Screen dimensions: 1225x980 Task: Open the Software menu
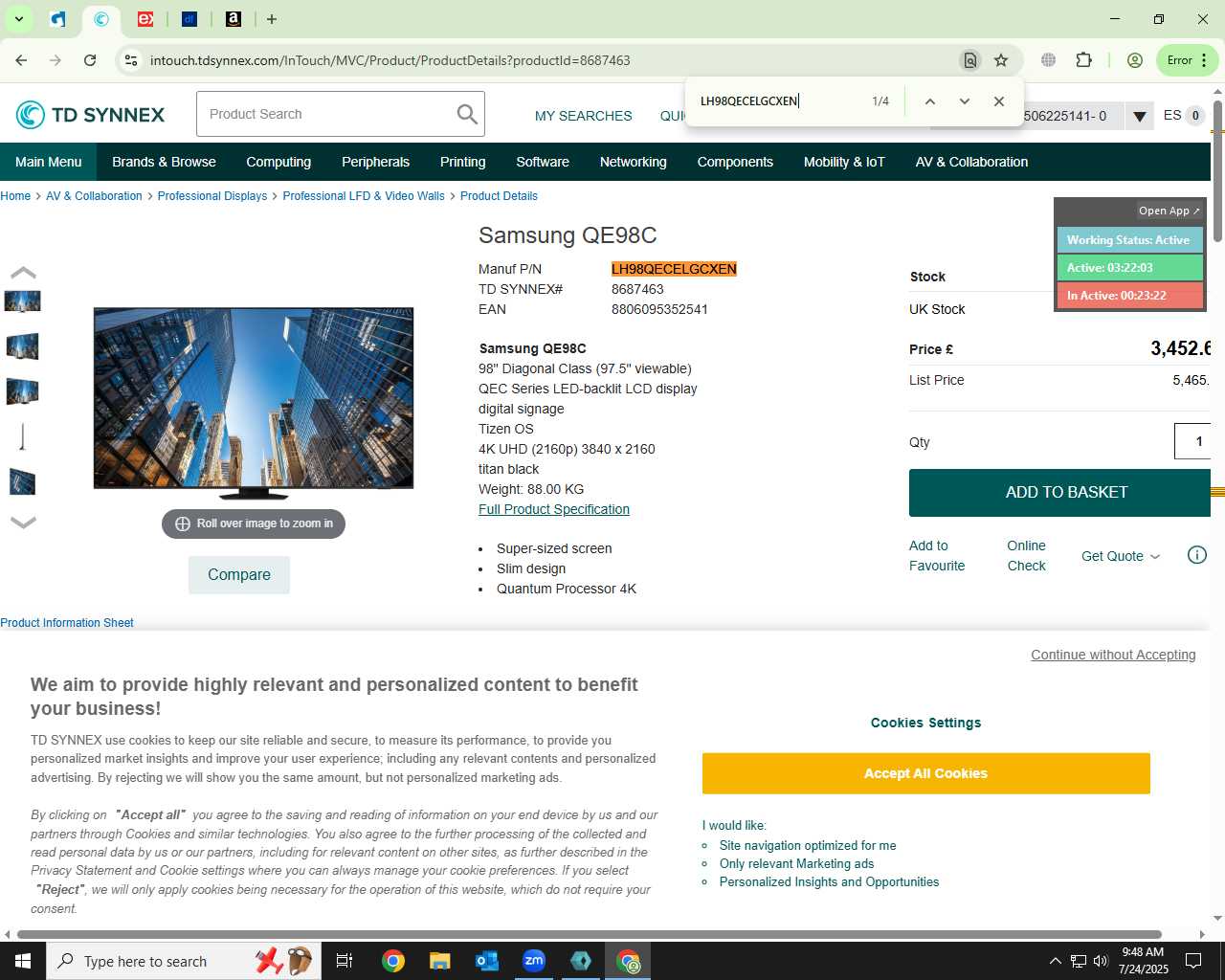tap(543, 162)
